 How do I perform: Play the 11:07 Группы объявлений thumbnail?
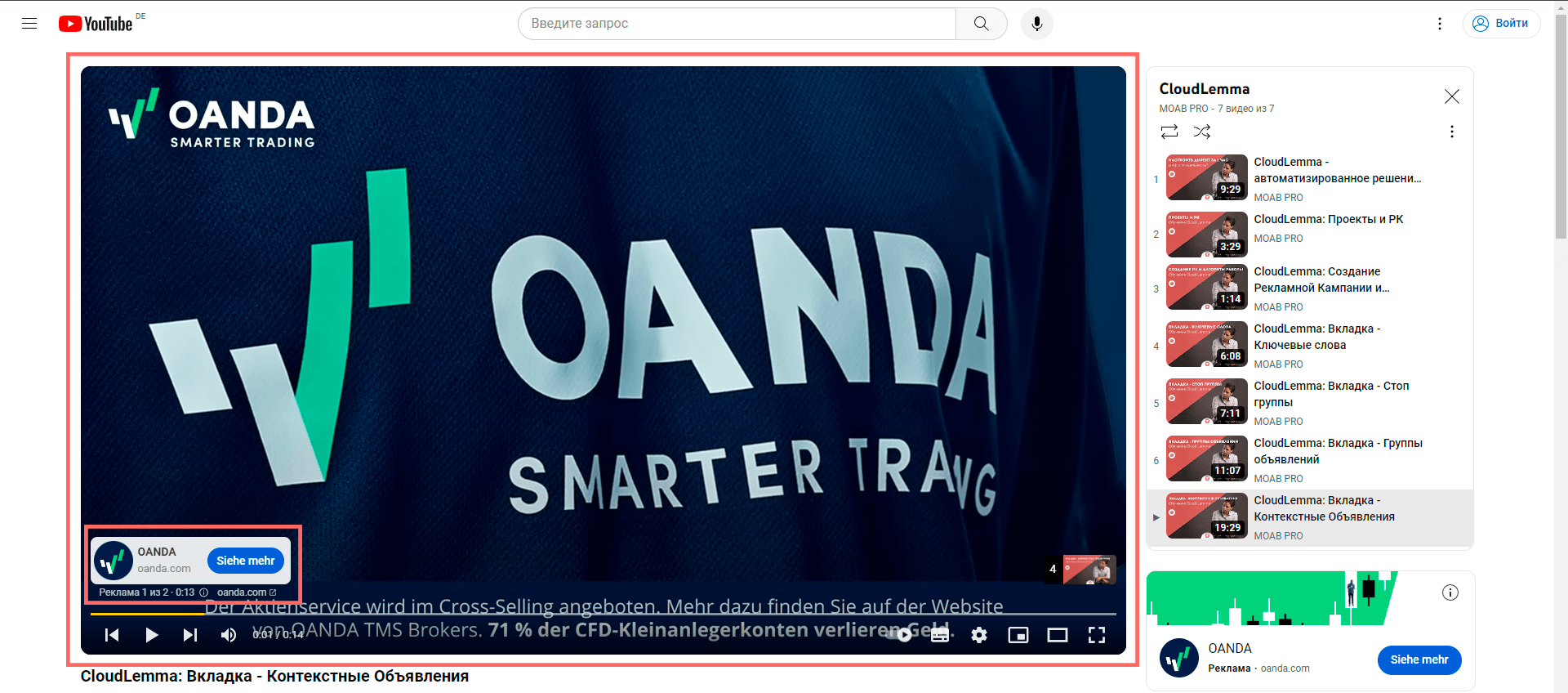pyautogui.click(x=1207, y=458)
